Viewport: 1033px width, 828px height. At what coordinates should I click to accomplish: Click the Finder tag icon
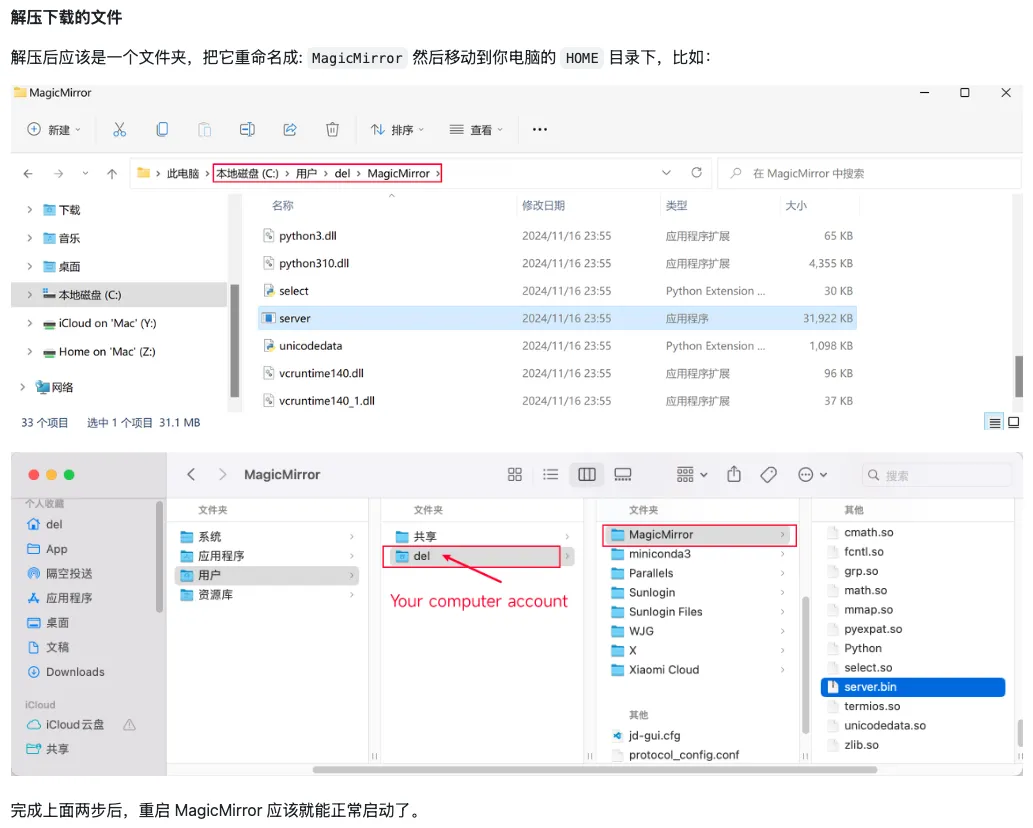tap(768, 474)
